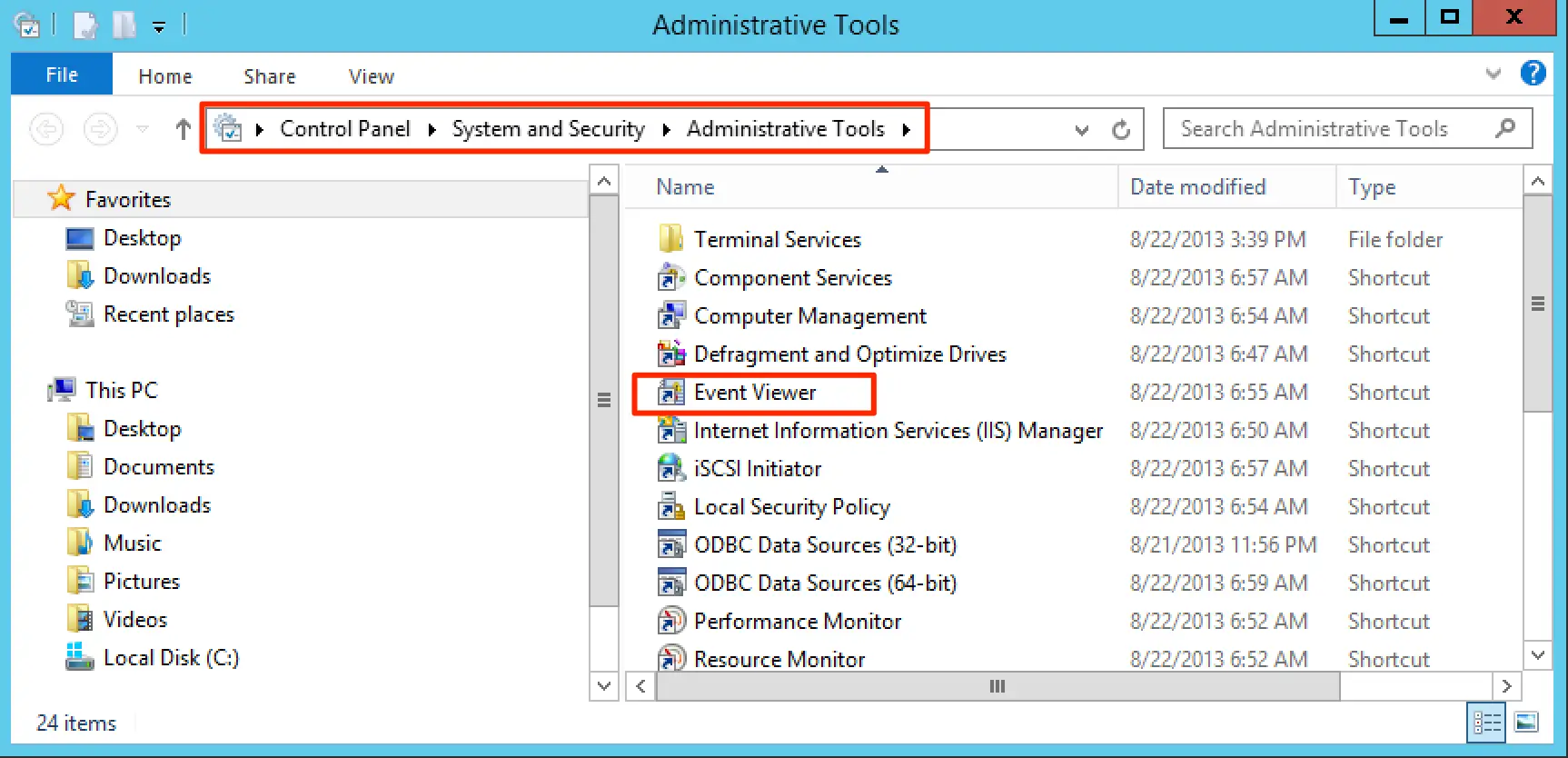Switch to Large icons view icon

click(x=1526, y=723)
